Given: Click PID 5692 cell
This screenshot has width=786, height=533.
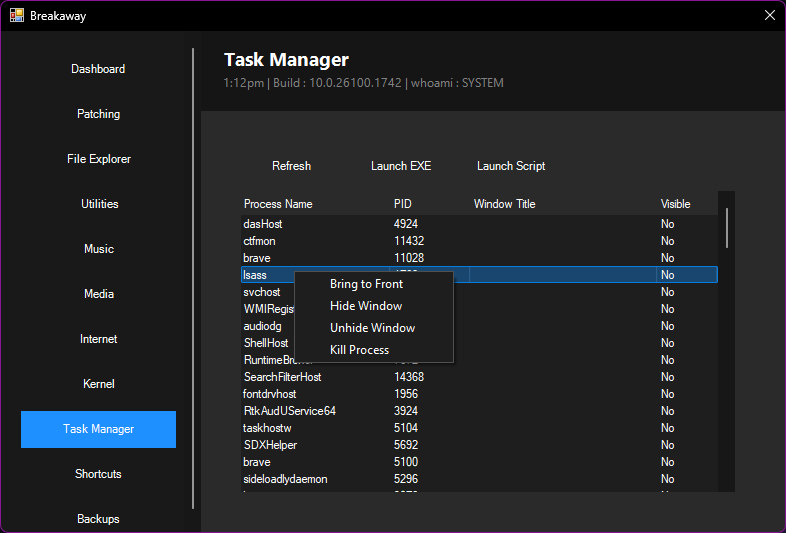Looking at the screenshot, I should click(406, 445).
